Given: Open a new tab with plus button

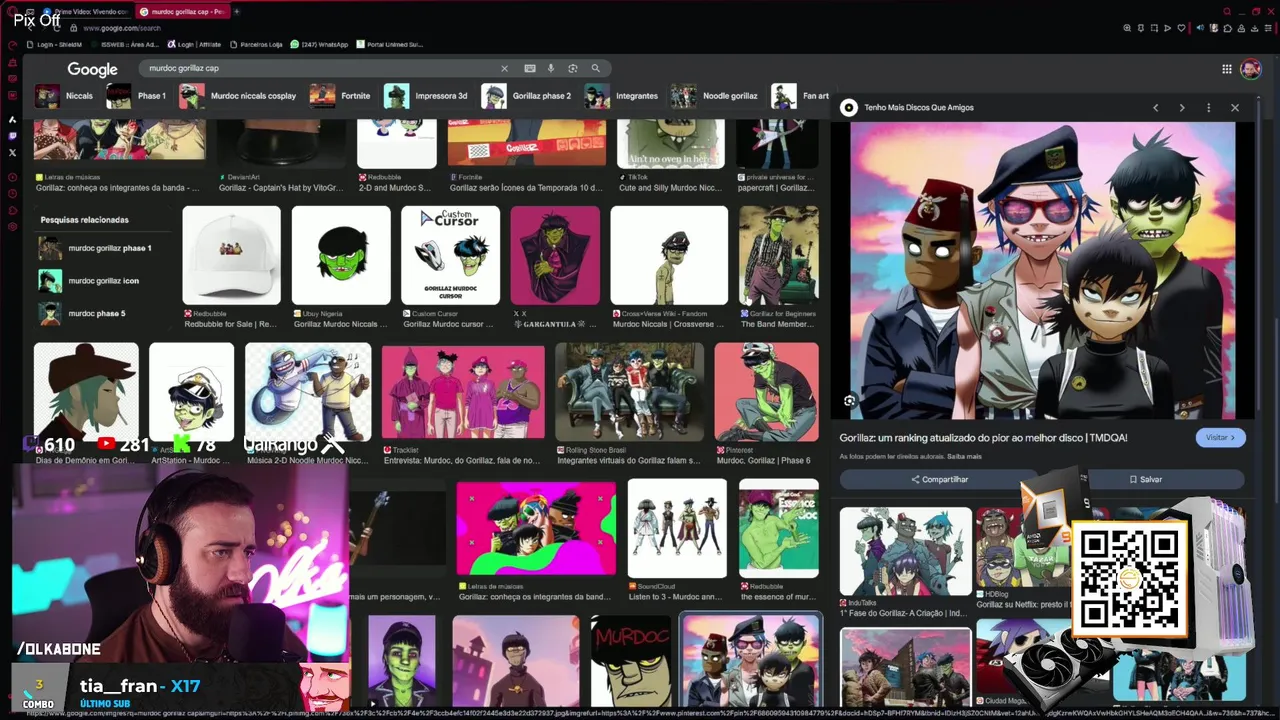Looking at the screenshot, I should (237, 12).
